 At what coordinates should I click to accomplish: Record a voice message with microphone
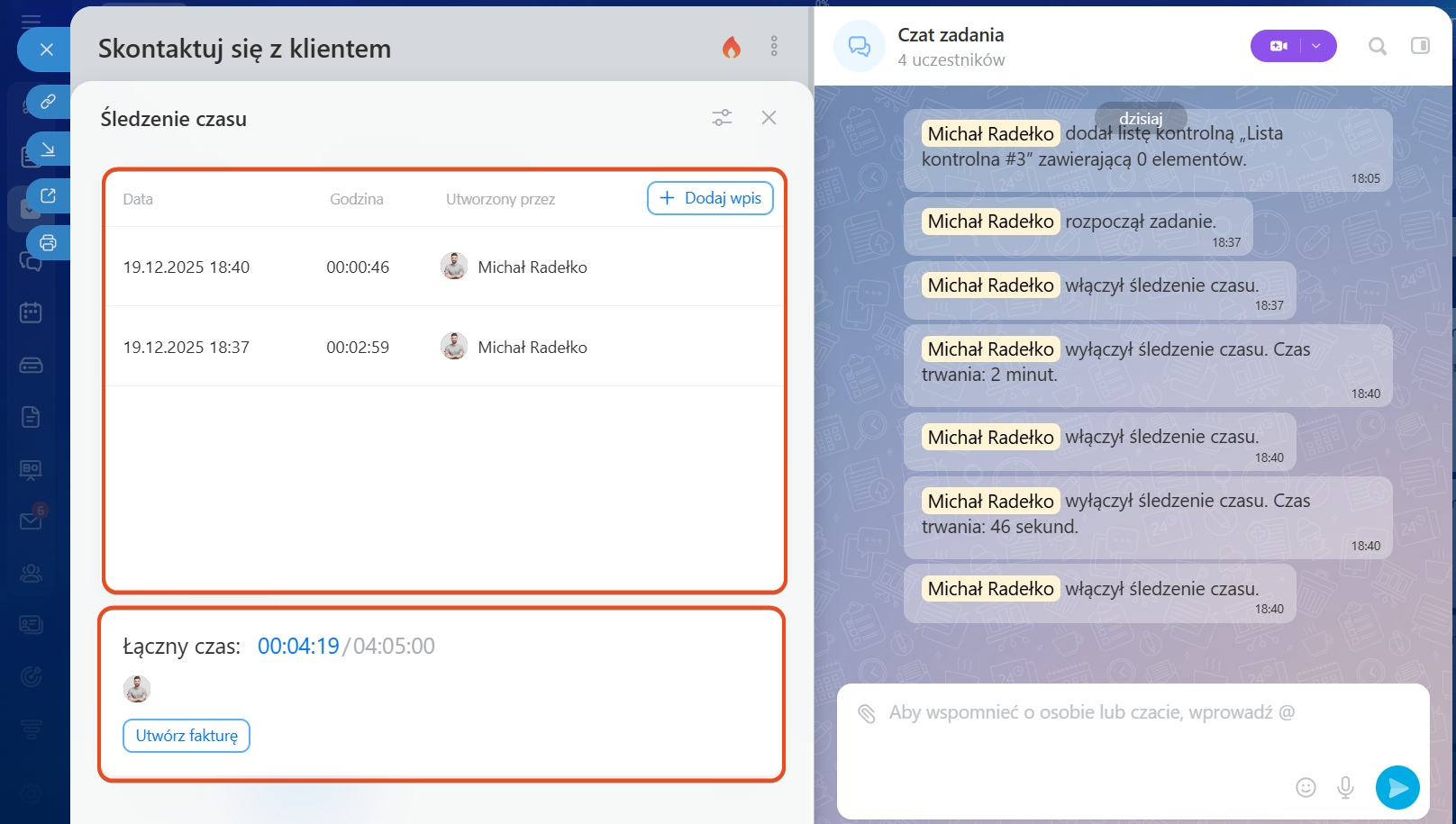1345,787
